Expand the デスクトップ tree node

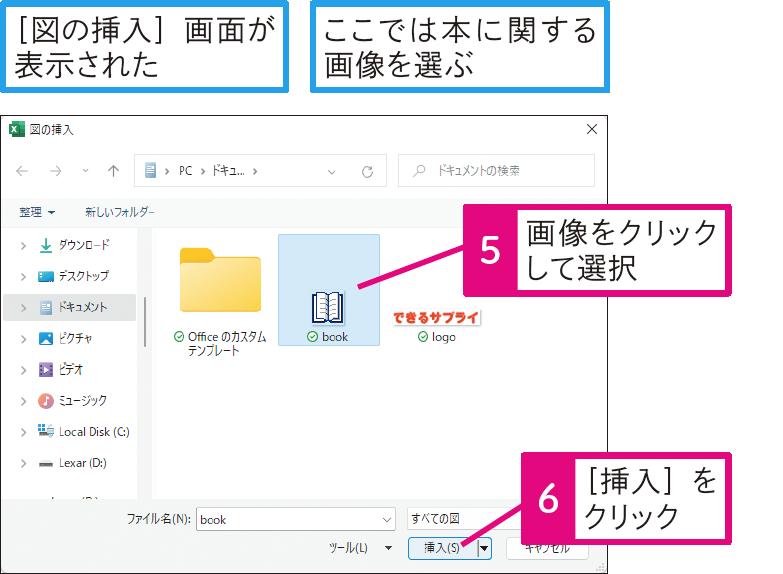pyautogui.click(x=23, y=277)
